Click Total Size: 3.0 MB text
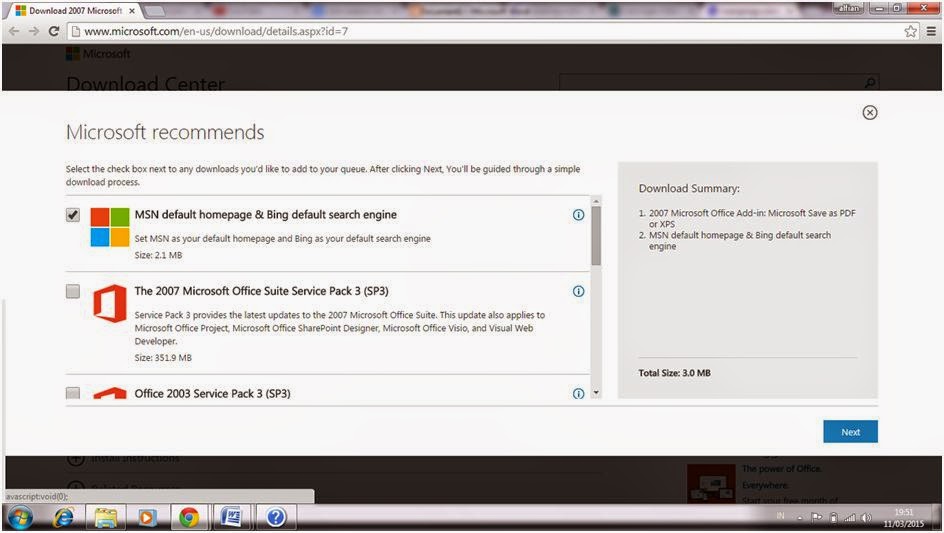944x533 pixels. pyautogui.click(x=674, y=373)
